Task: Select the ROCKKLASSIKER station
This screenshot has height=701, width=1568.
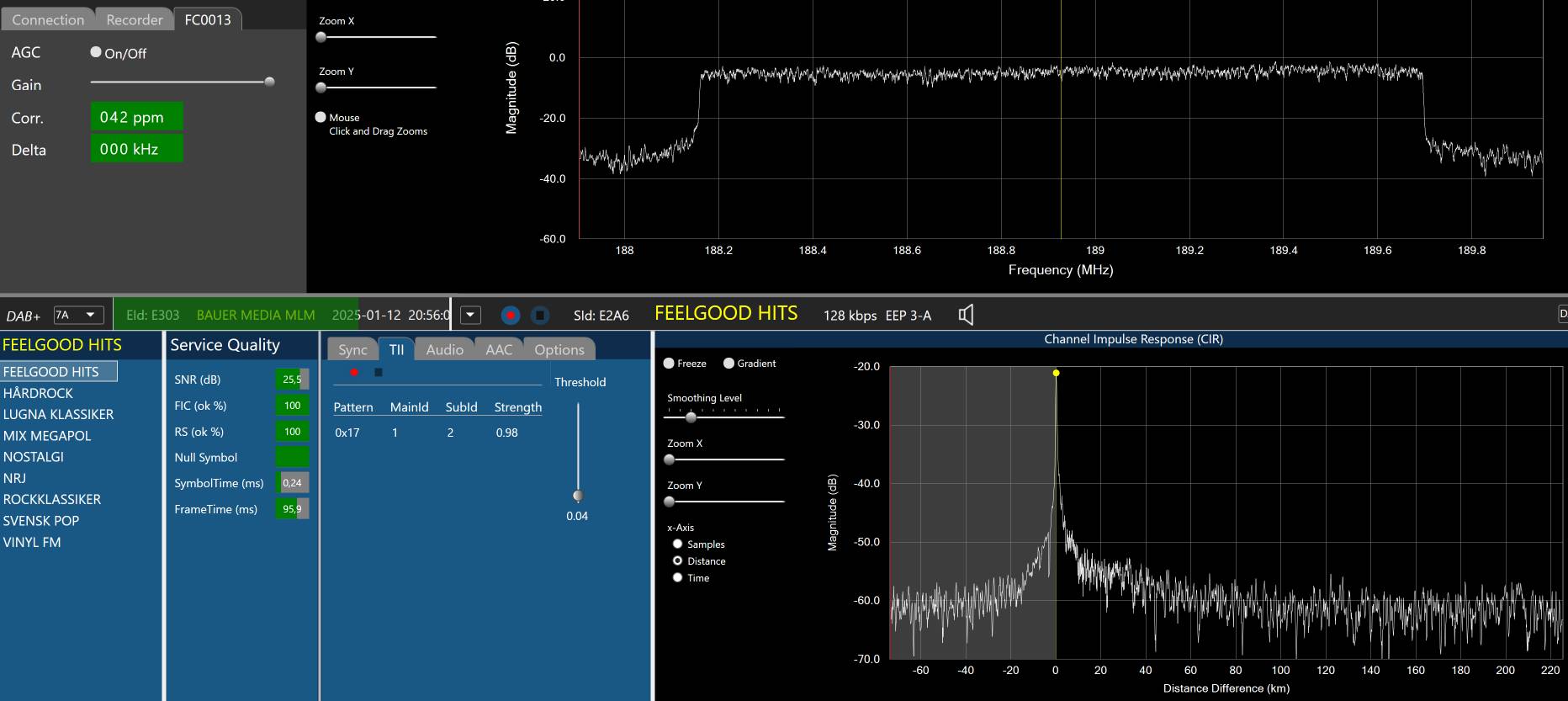Action: click(x=52, y=499)
